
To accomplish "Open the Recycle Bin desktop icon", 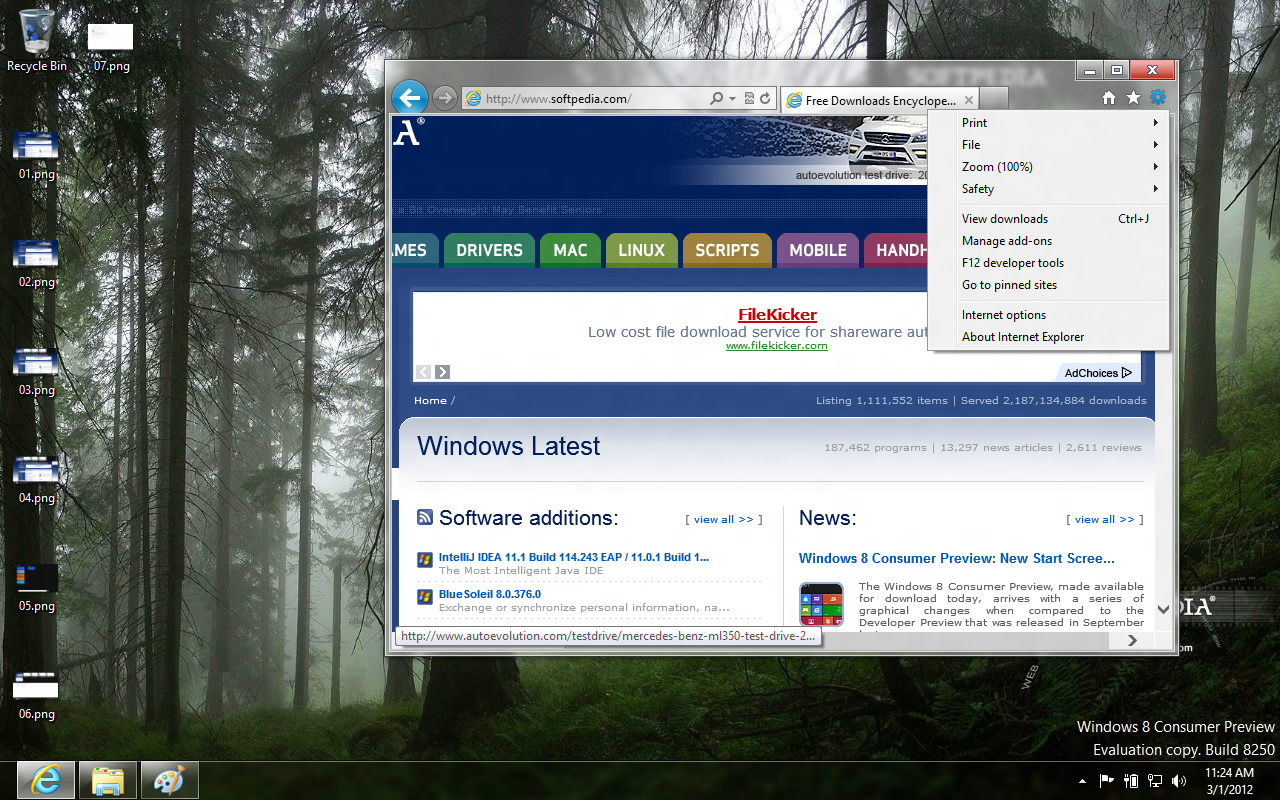I will click(x=37, y=40).
